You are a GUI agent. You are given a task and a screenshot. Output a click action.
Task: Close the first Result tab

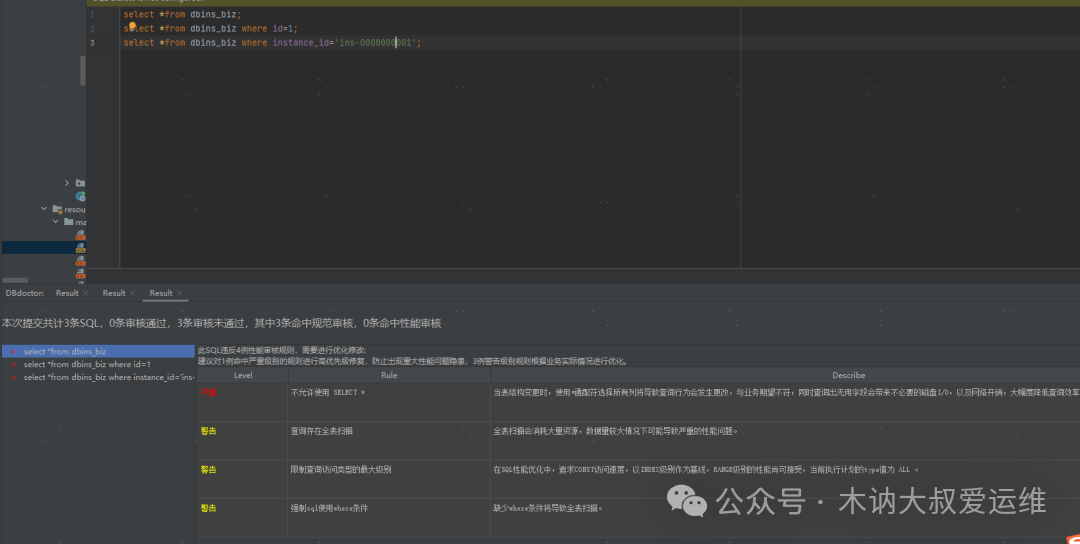tap(85, 293)
